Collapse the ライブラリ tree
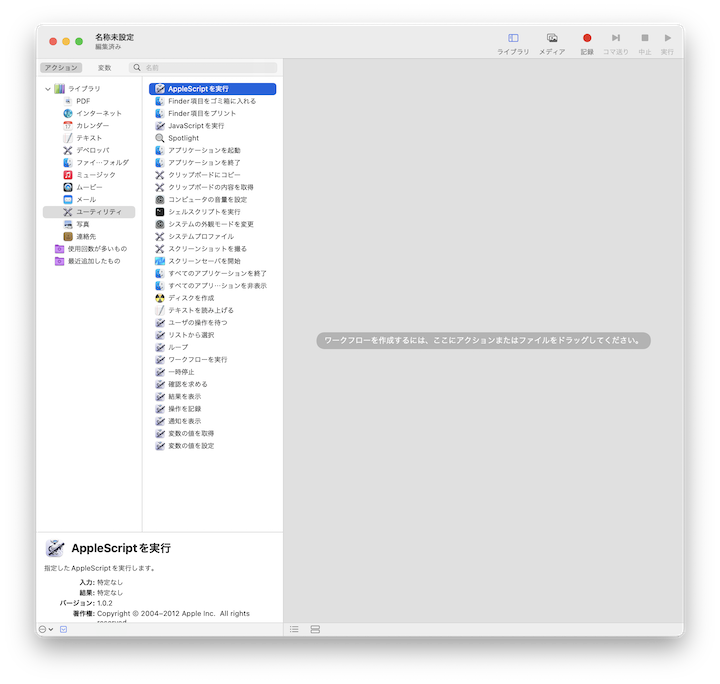Image resolution: width=720 pixels, height=684 pixels. (48, 89)
